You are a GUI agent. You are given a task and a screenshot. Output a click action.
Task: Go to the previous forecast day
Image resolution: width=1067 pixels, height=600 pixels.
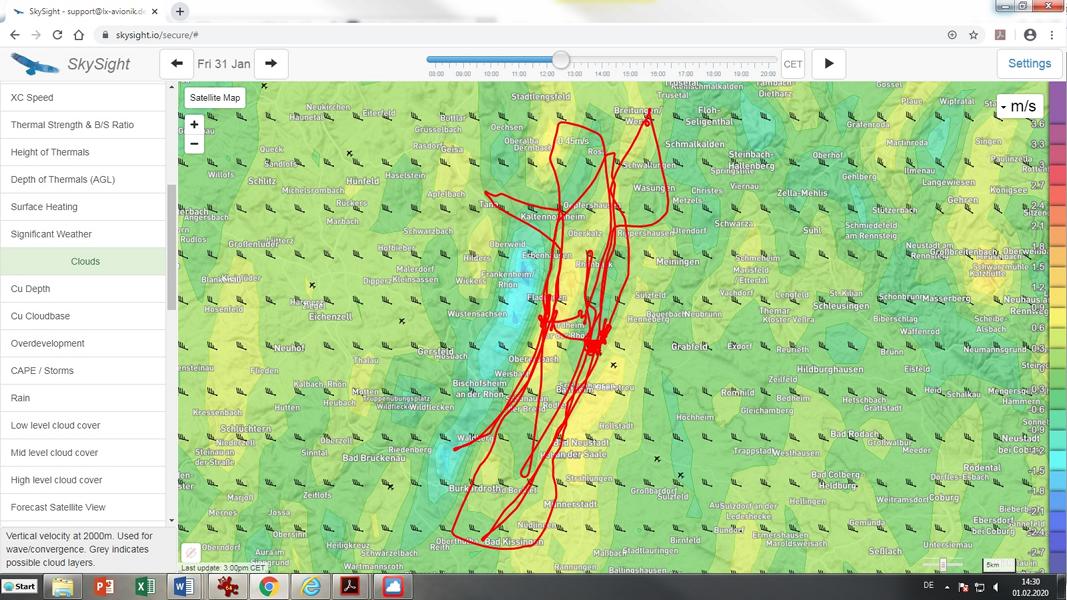click(x=177, y=64)
